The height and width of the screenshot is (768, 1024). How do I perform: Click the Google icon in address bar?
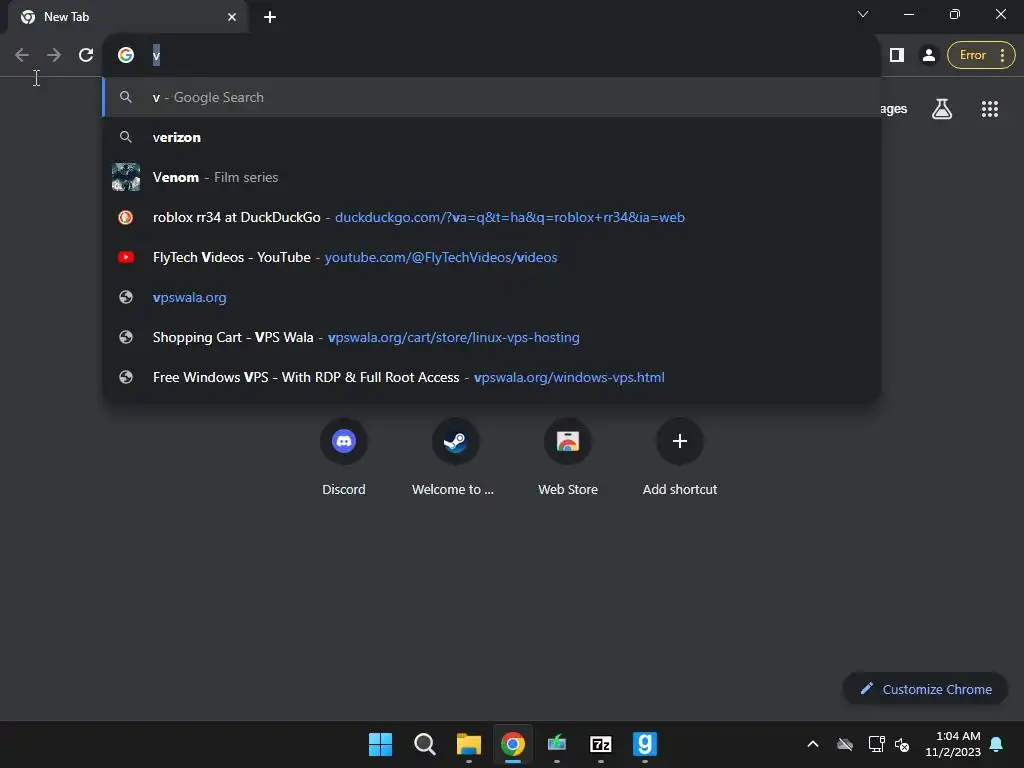(x=126, y=56)
